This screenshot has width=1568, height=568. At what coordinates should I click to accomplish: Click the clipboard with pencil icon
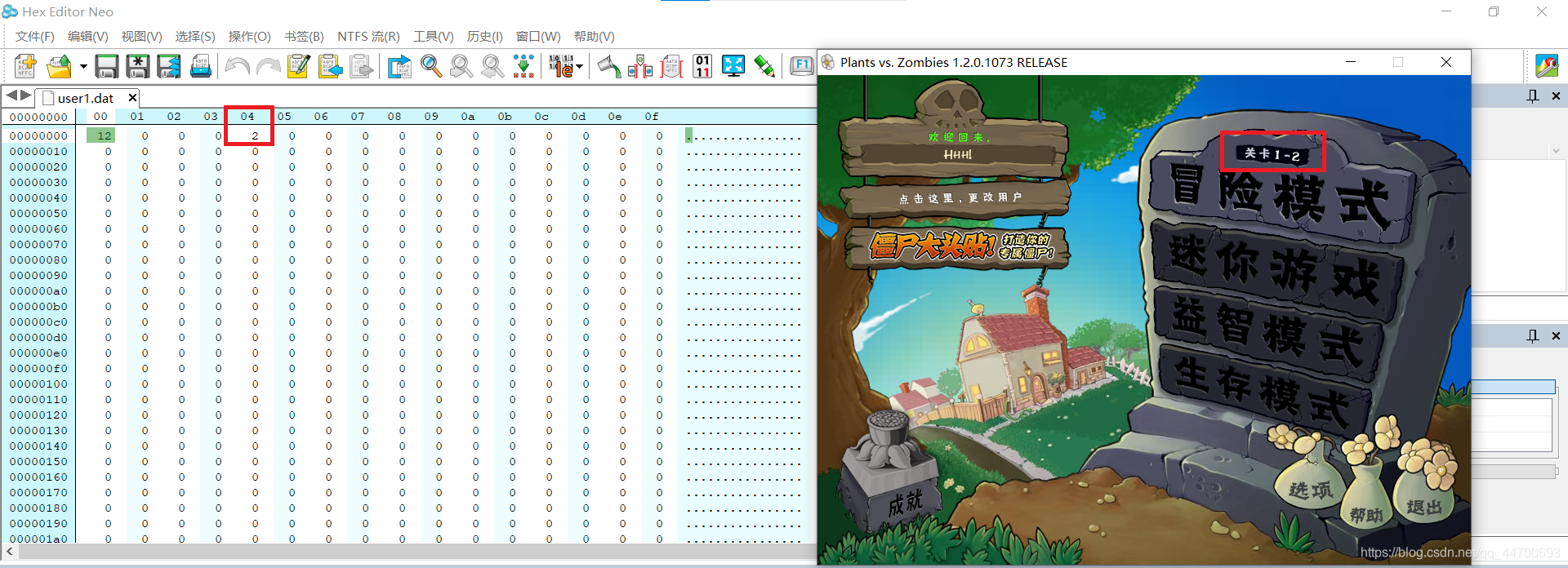[x=299, y=66]
